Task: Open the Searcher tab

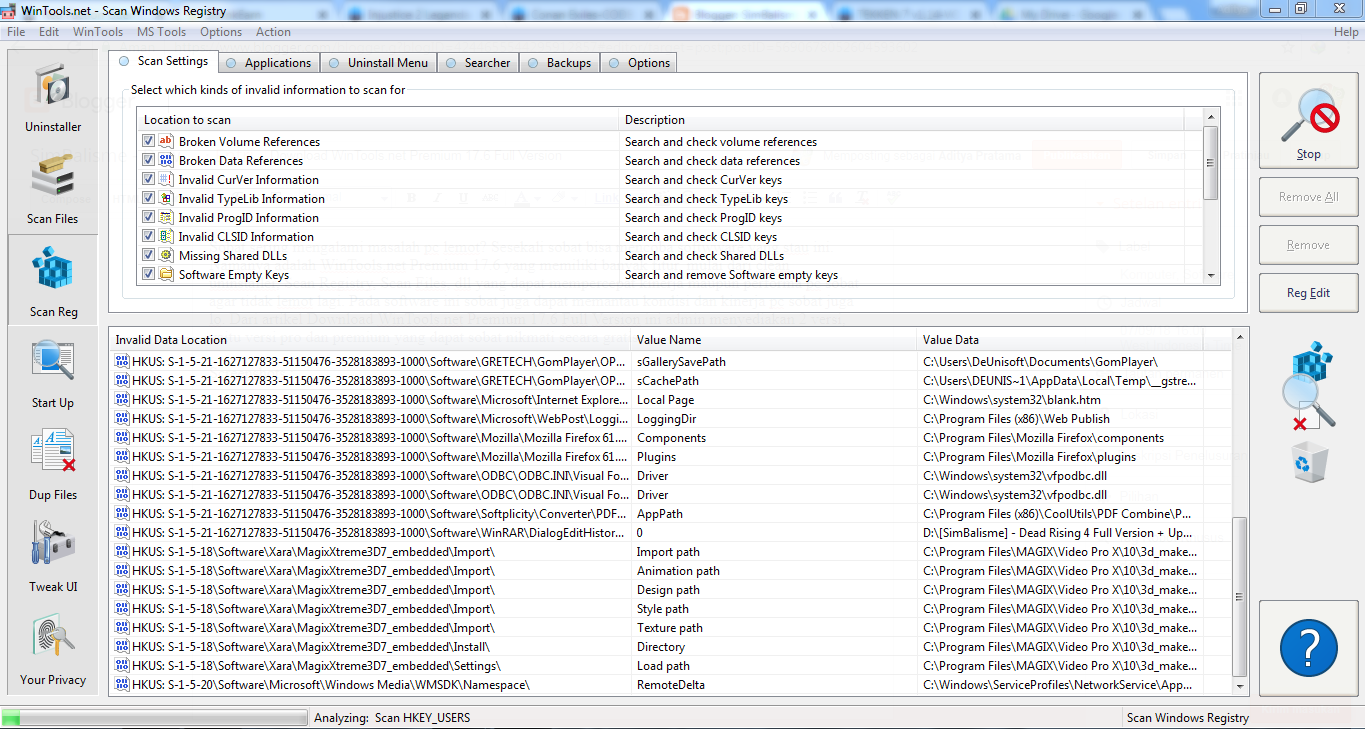Action: 477,63
